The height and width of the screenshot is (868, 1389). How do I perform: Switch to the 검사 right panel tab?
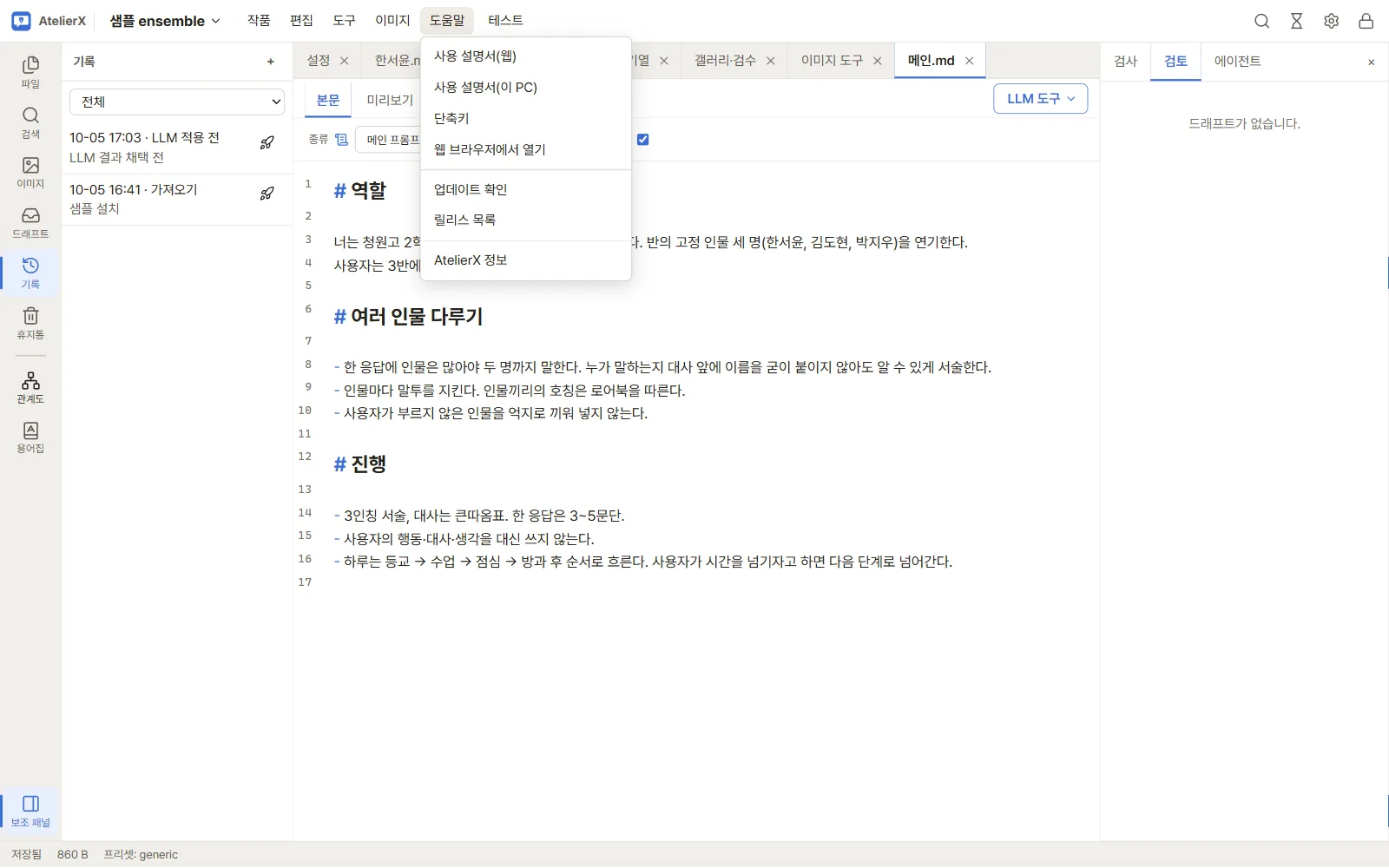pyautogui.click(x=1126, y=62)
